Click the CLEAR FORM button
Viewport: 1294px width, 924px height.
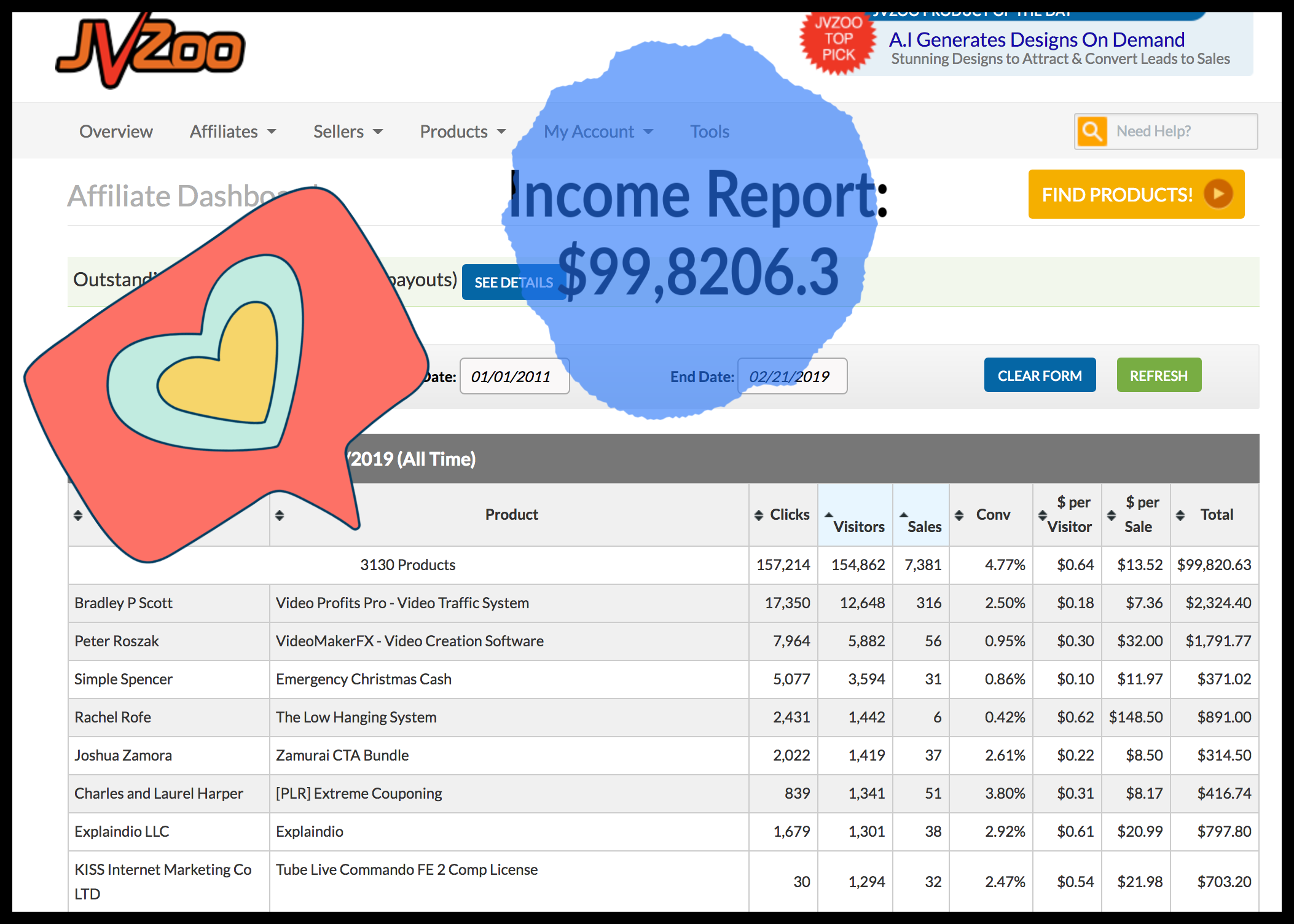coord(1040,375)
